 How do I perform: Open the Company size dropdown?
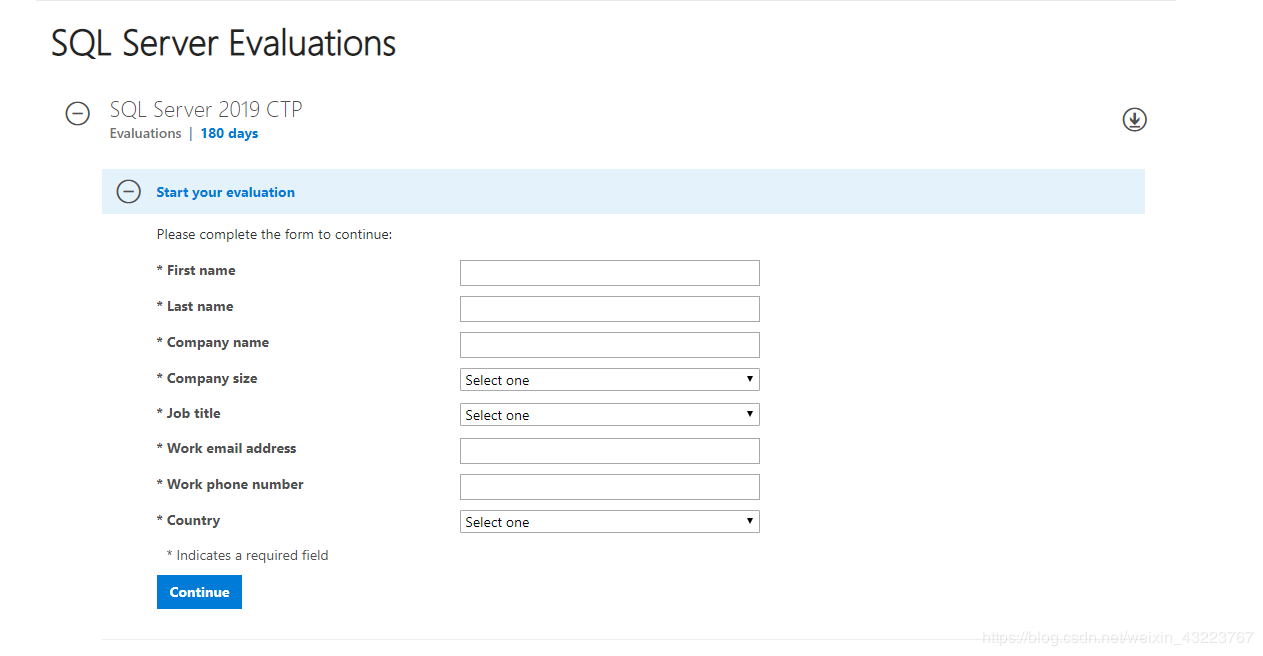[610, 380]
